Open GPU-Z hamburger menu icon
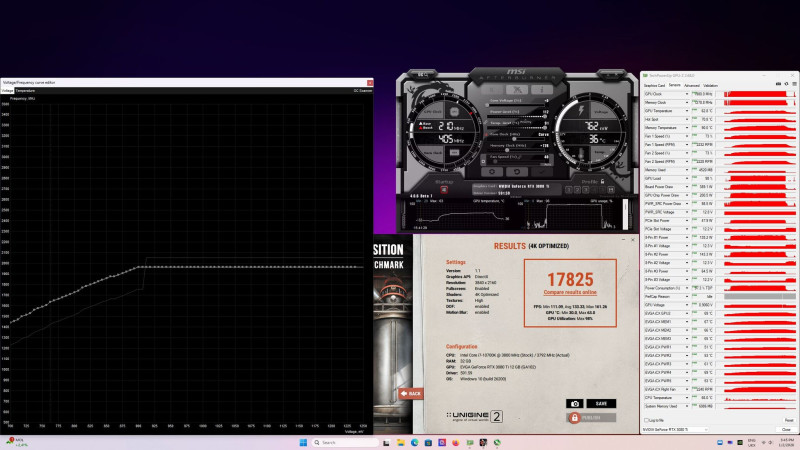The image size is (800, 450). [794, 84]
